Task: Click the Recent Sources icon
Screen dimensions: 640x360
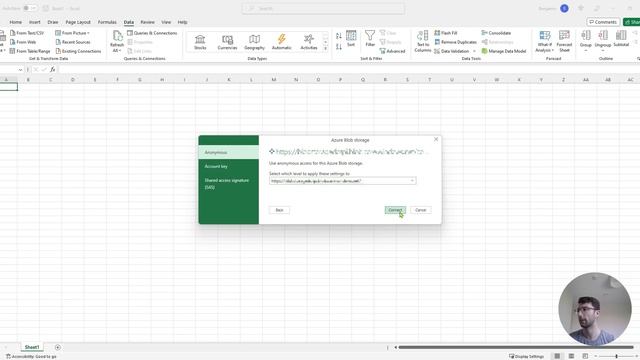Action: pos(58,42)
